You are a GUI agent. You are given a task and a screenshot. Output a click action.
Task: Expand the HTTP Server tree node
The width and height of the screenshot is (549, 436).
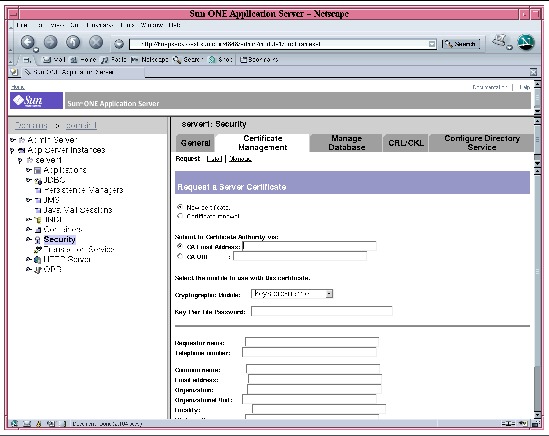29,259
